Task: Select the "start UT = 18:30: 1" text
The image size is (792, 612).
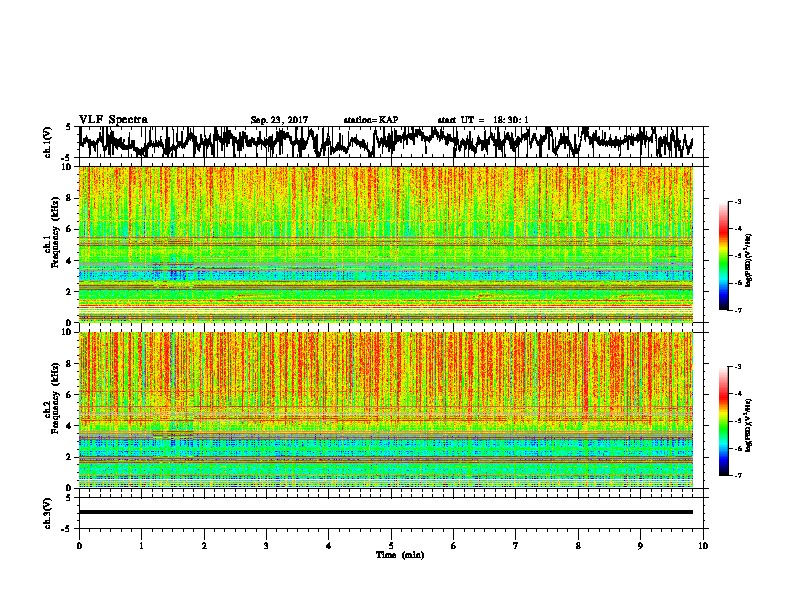Action: [483, 120]
